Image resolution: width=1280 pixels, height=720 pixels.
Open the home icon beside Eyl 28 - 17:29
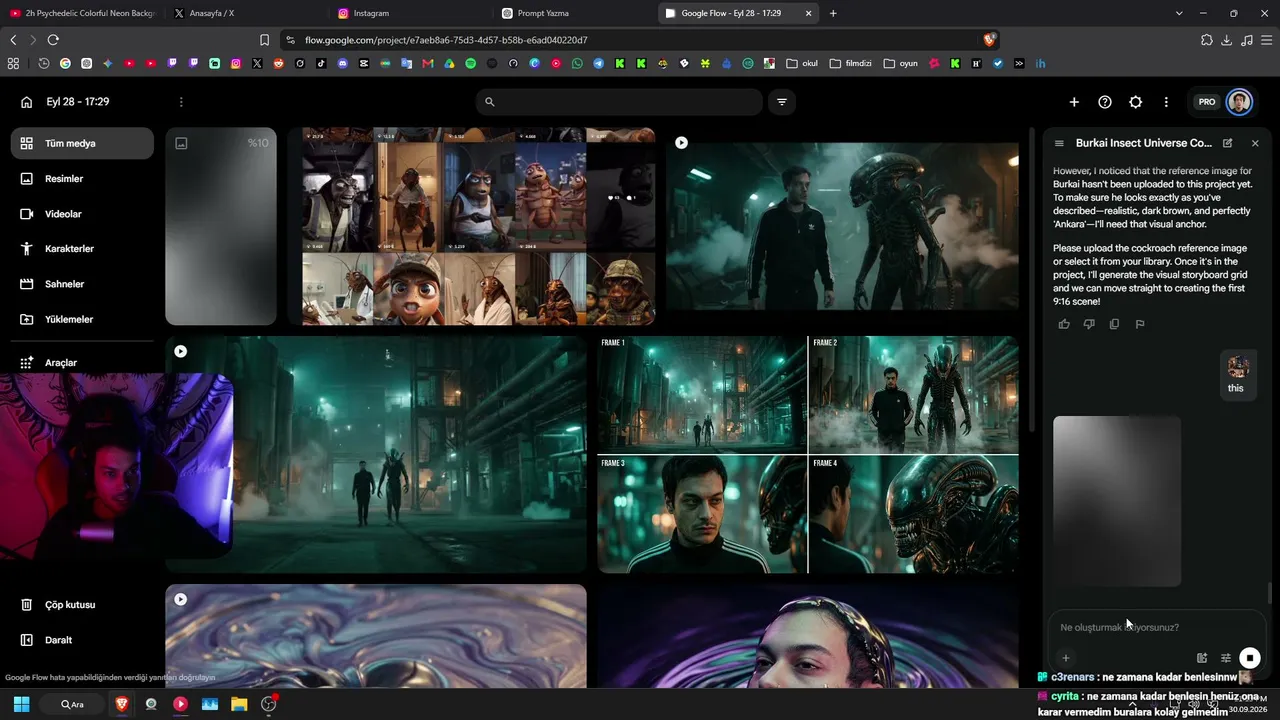point(26,102)
